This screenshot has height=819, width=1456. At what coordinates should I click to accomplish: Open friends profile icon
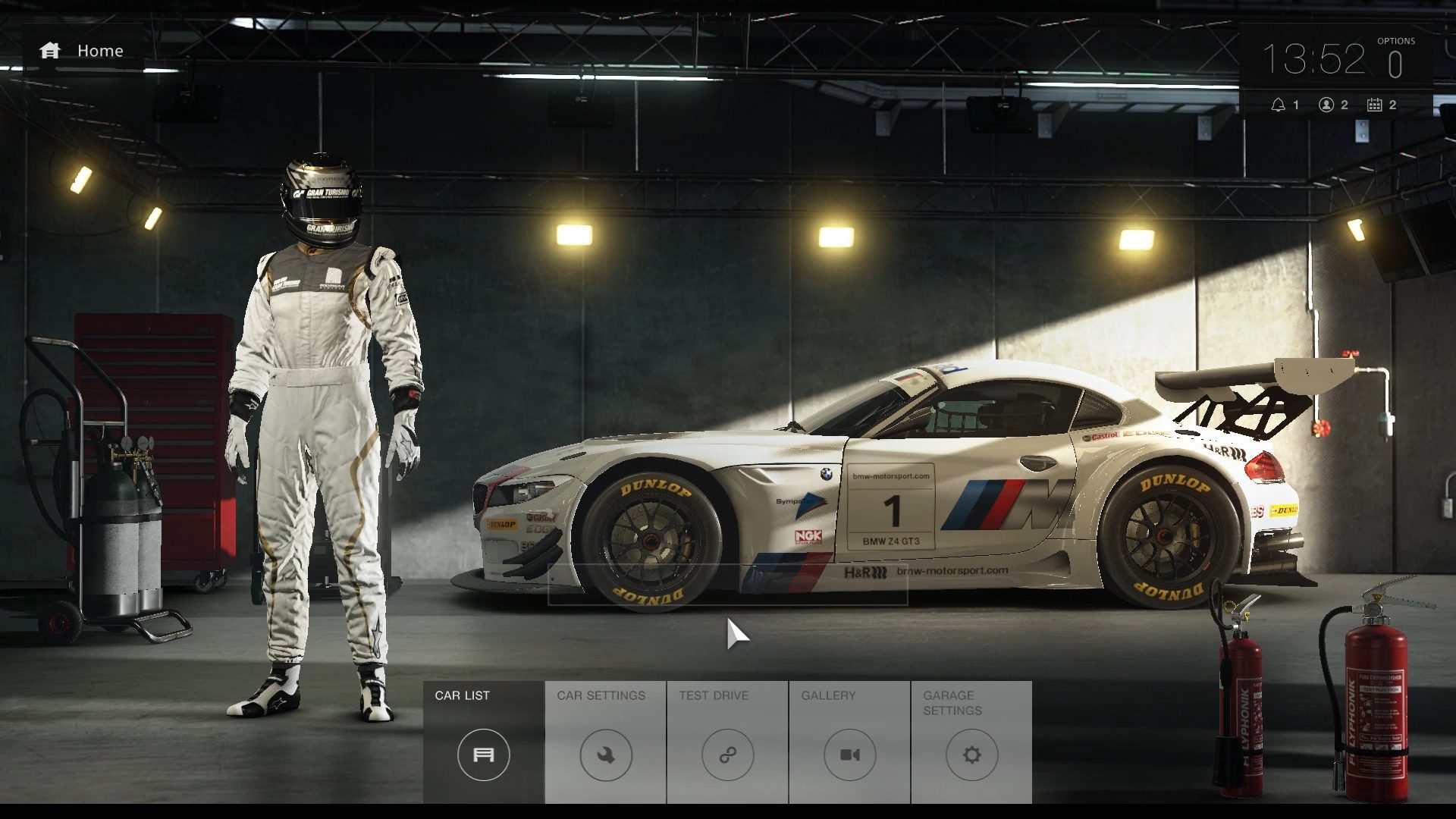click(1326, 105)
